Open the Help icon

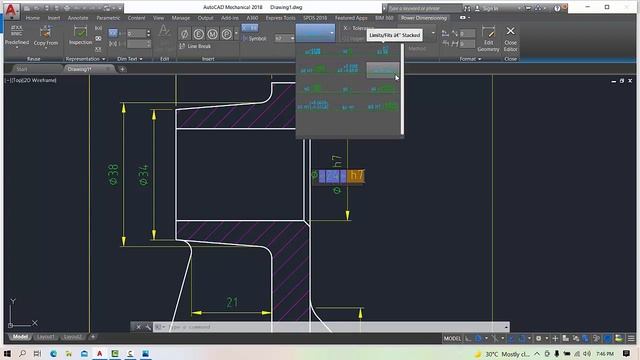click(x=557, y=8)
